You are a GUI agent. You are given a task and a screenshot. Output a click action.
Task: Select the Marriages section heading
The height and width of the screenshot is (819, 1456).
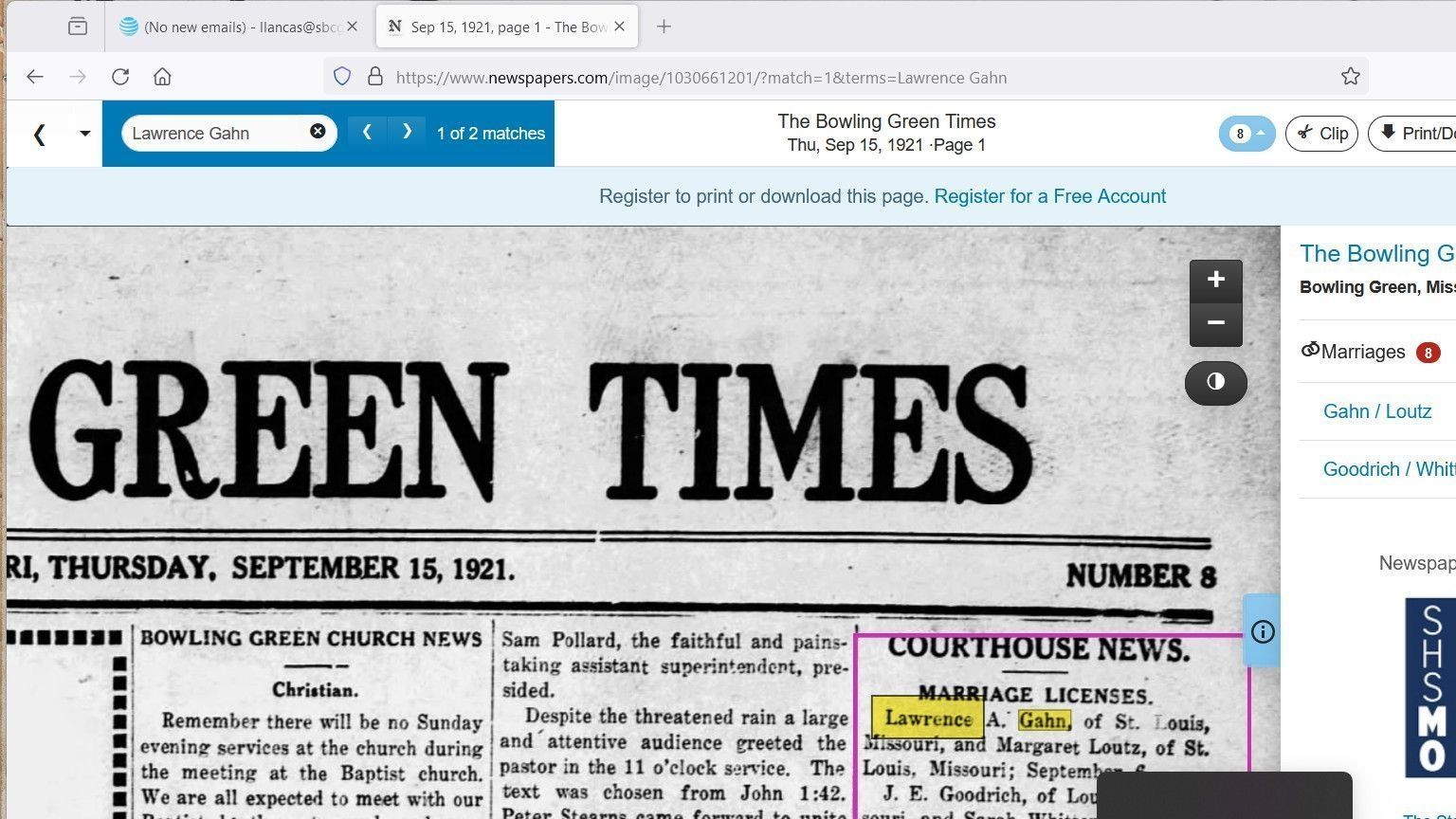[1363, 352]
